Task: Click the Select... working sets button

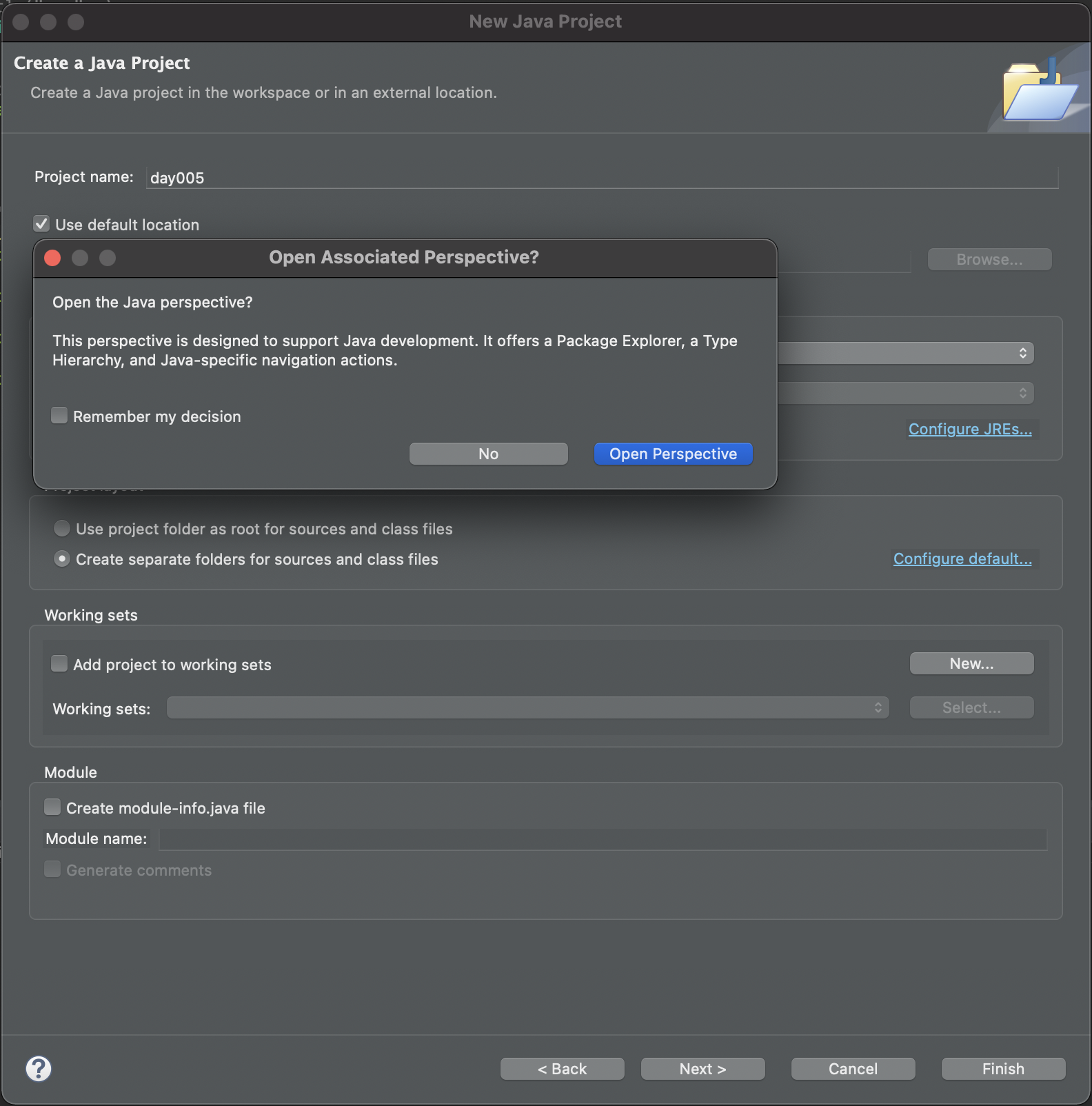Action: pos(972,707)
